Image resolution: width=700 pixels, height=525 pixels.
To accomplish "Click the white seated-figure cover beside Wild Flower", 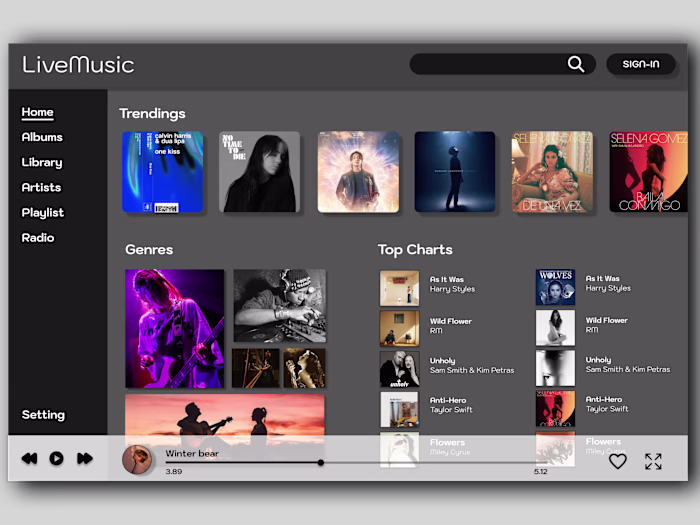I will [x=555, y=328].
